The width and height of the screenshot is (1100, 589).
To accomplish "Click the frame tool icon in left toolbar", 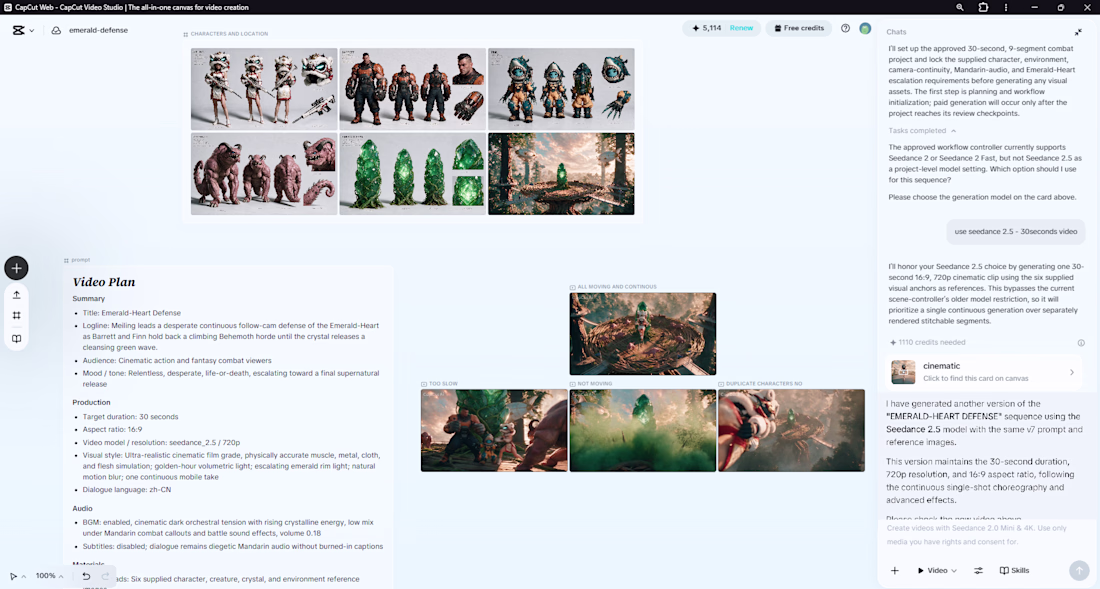I will [16, 316].
